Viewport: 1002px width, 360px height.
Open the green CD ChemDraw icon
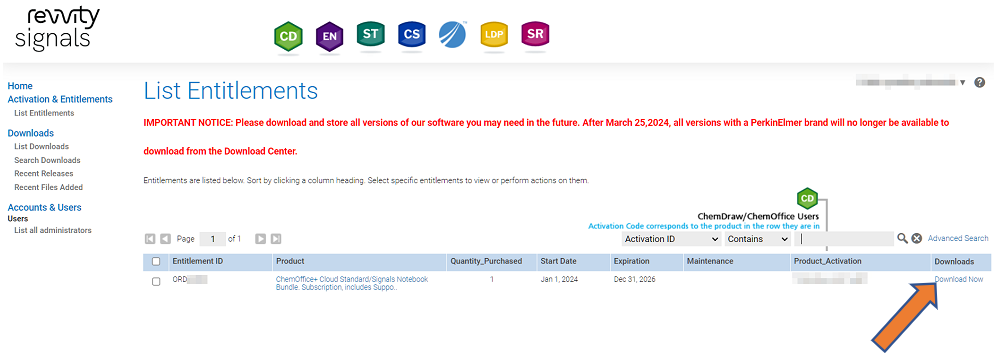288,37
